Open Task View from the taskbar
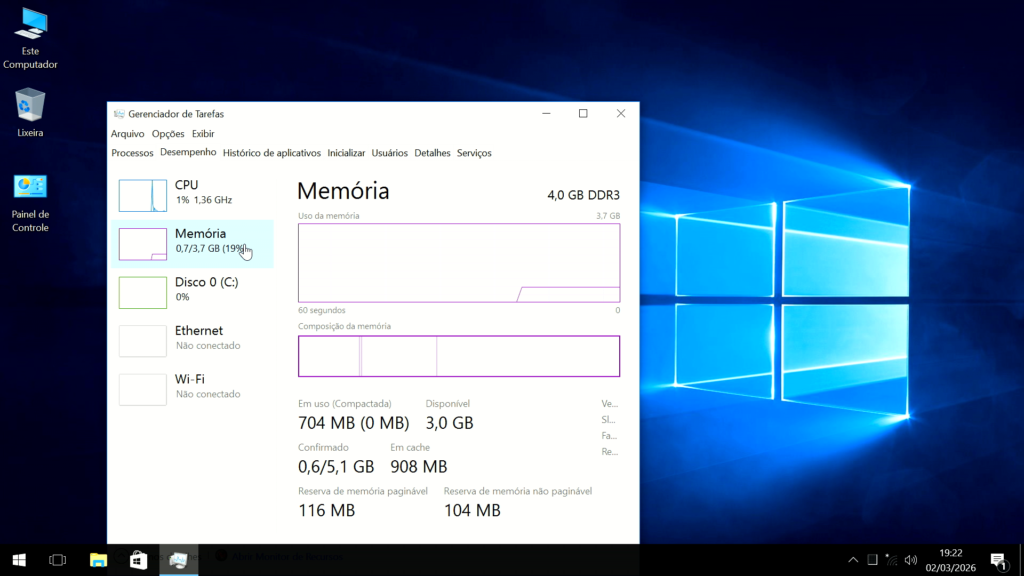The image size is (1024, 576). pos(57,560)
